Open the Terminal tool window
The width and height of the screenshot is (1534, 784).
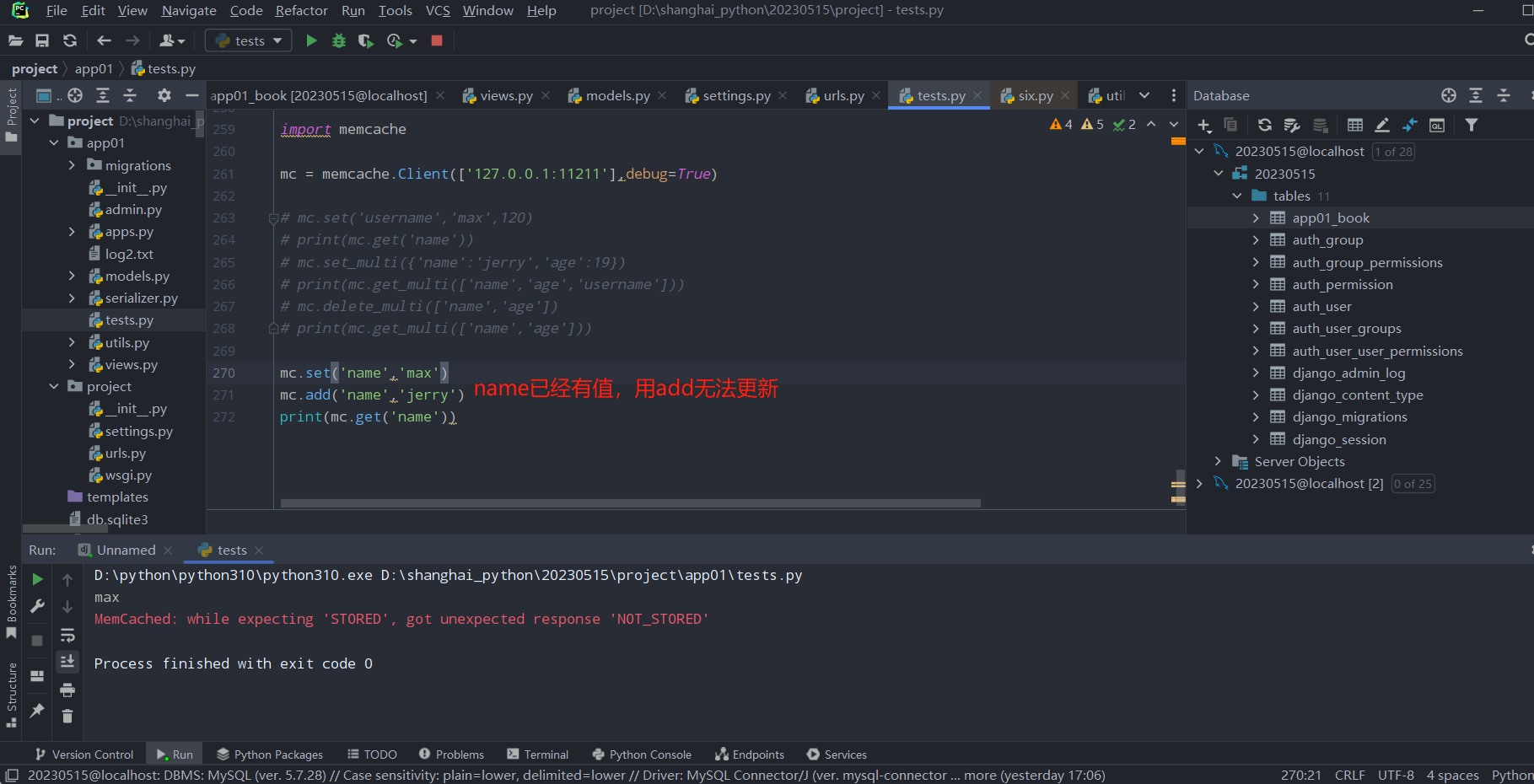(537, 754)
